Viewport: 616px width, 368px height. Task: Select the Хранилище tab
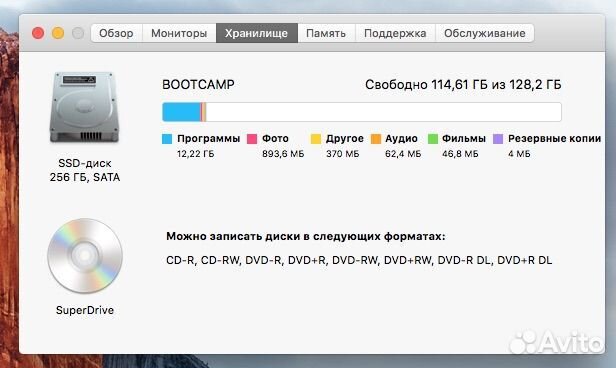257,33
